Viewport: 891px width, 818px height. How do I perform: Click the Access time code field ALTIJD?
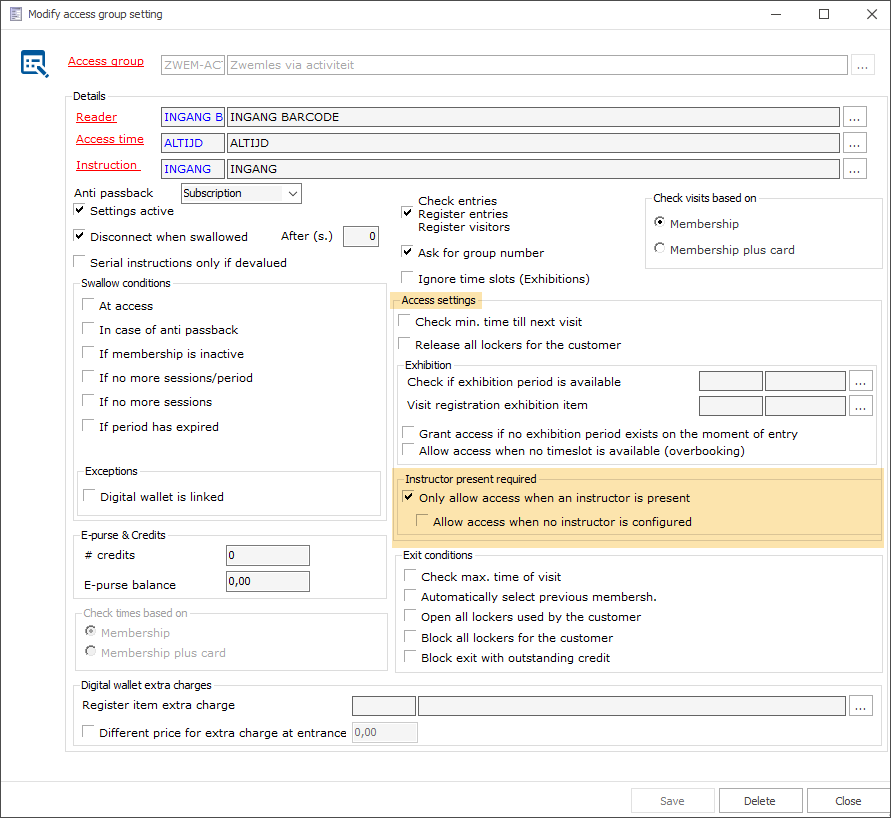pos(193,143)
